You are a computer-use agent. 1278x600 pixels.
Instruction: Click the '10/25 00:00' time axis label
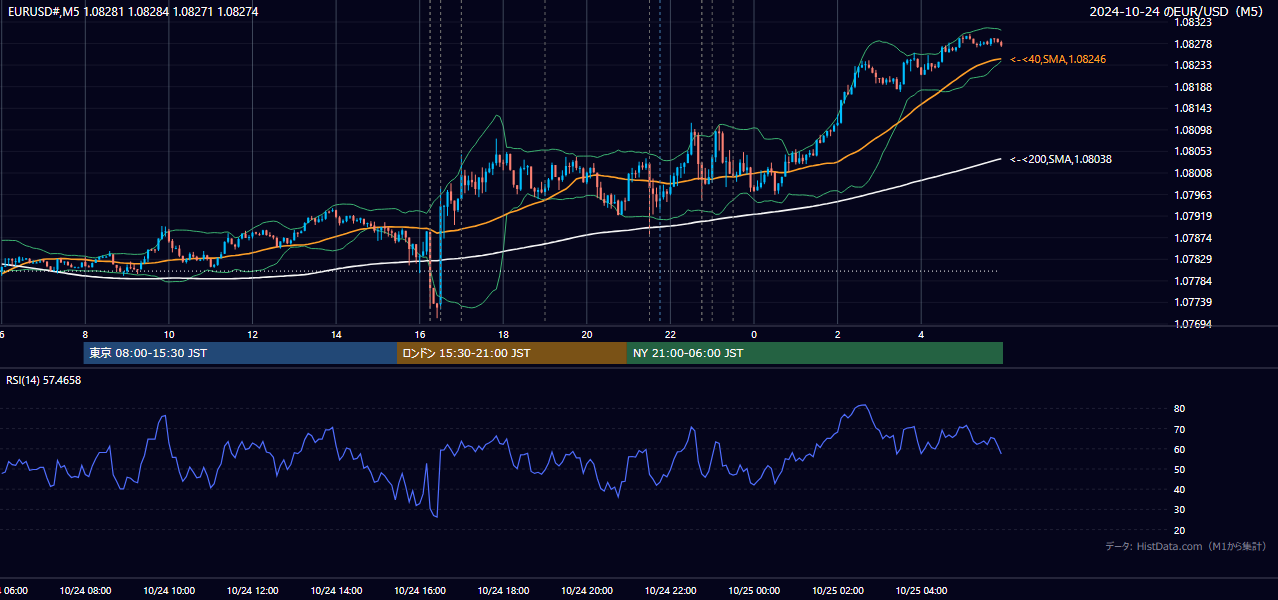754,591
